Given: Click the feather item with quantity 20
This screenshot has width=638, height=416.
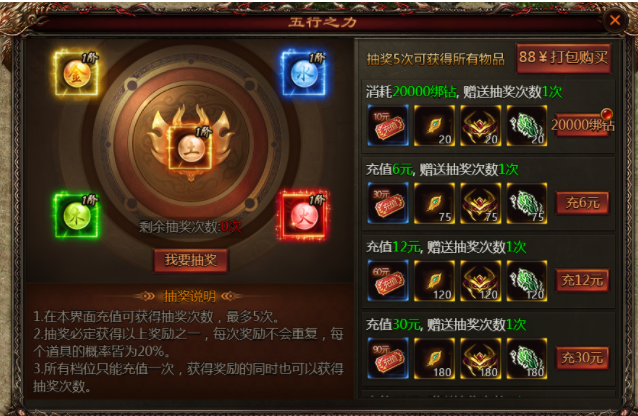Looking at the screenshot, I should click(434, 125).
